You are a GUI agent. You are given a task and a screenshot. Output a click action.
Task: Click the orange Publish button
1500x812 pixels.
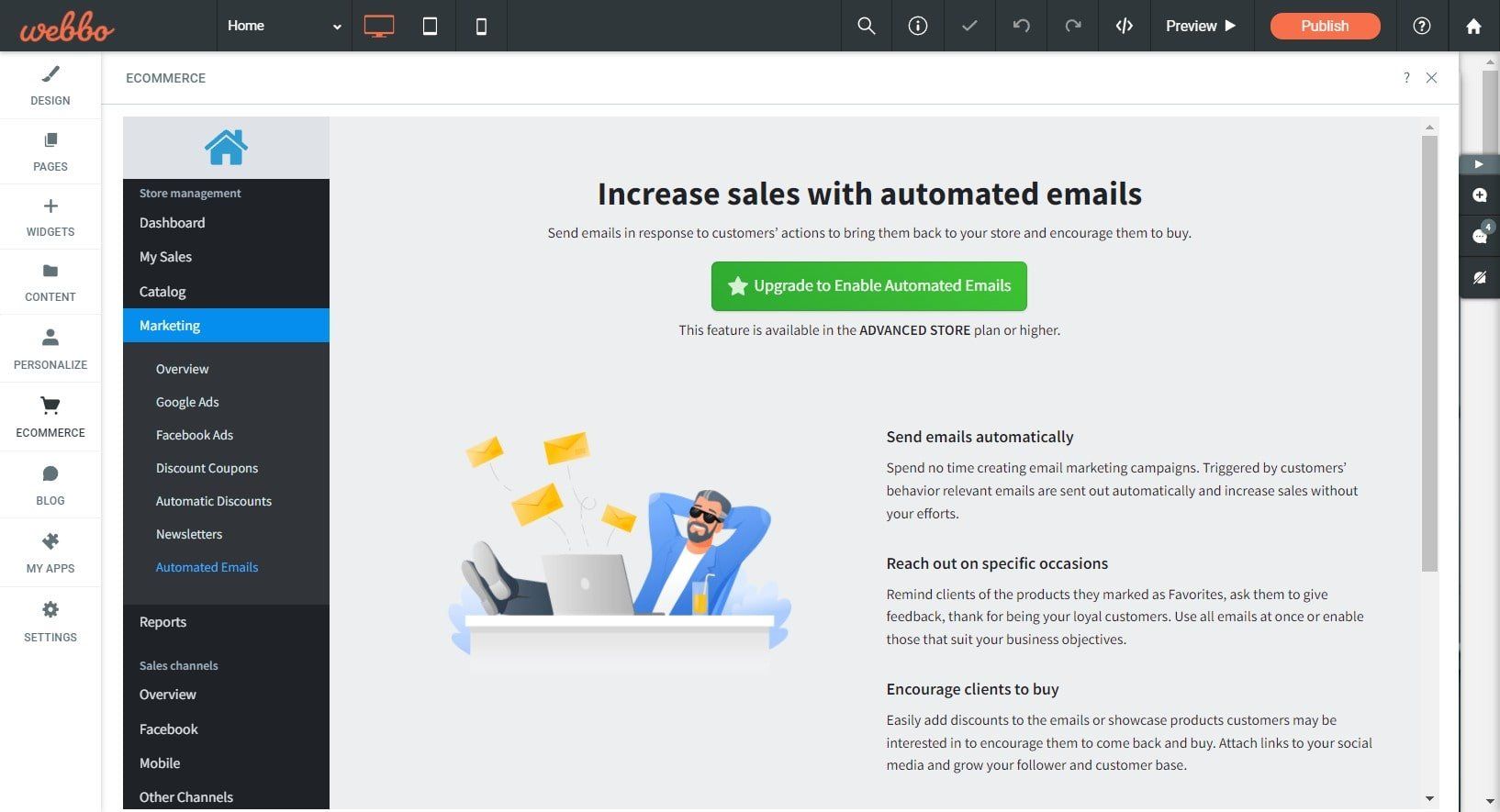pos(1325,26)
